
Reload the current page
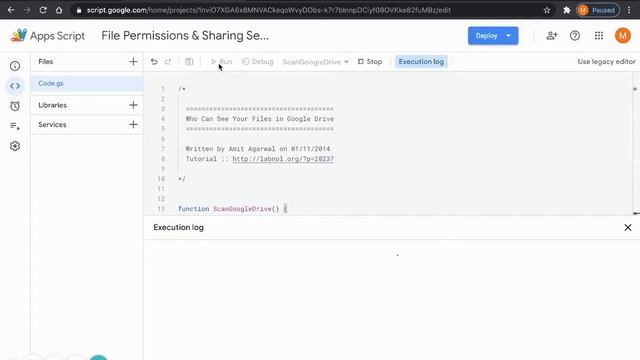pos(43,10)
